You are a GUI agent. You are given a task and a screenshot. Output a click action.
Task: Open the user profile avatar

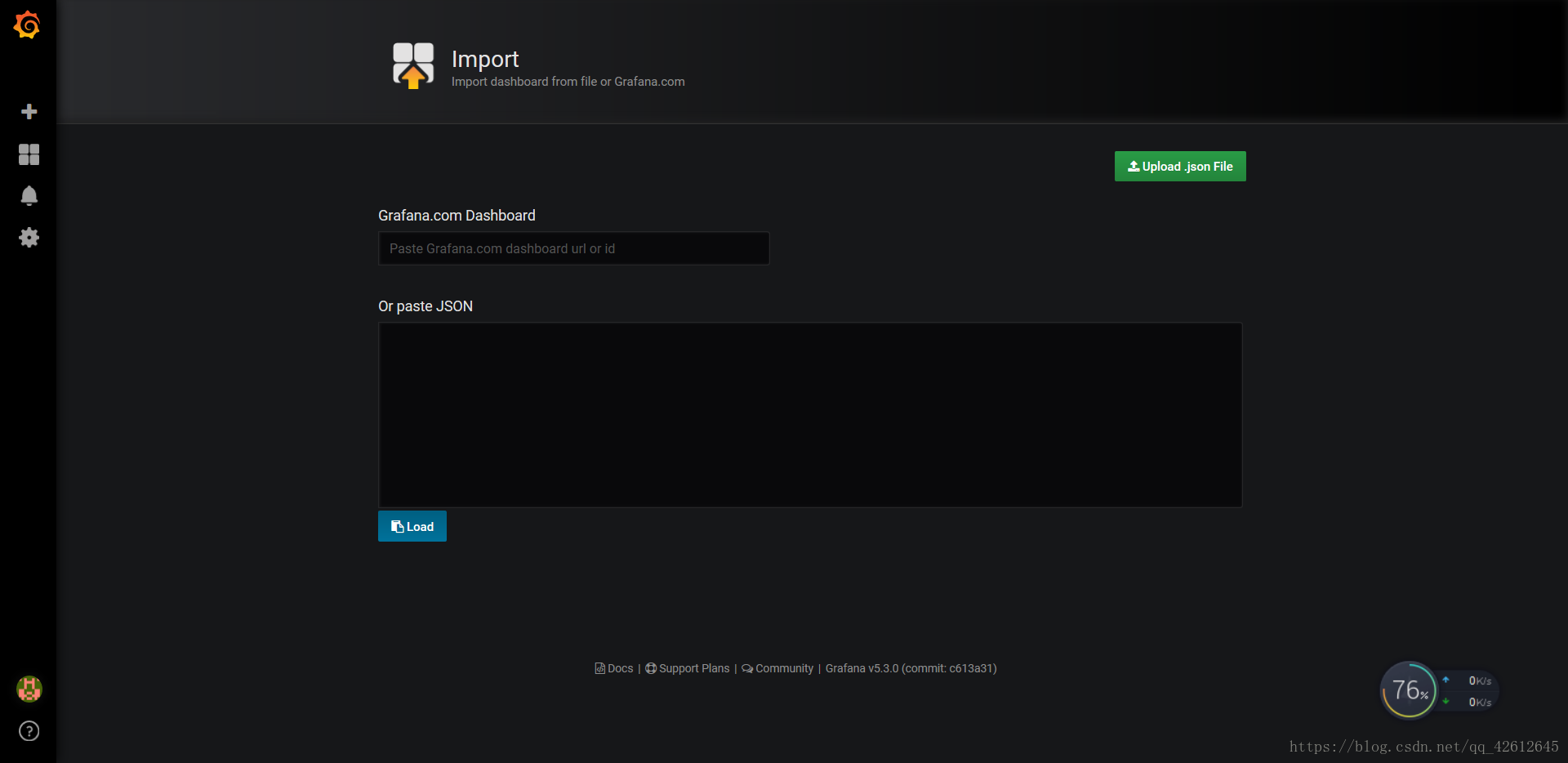29,689
